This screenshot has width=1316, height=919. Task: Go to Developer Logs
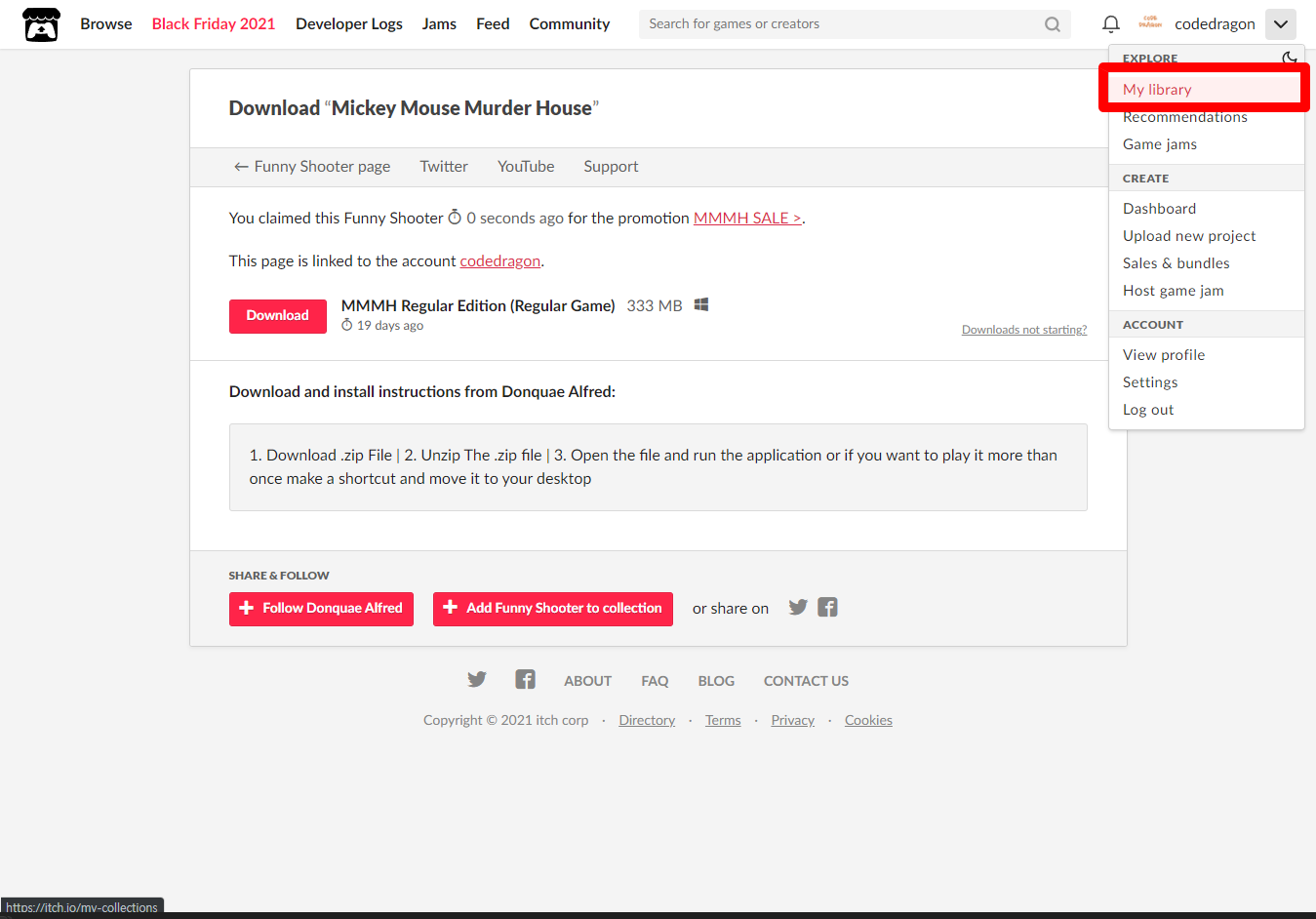click(x=349, y=23)
